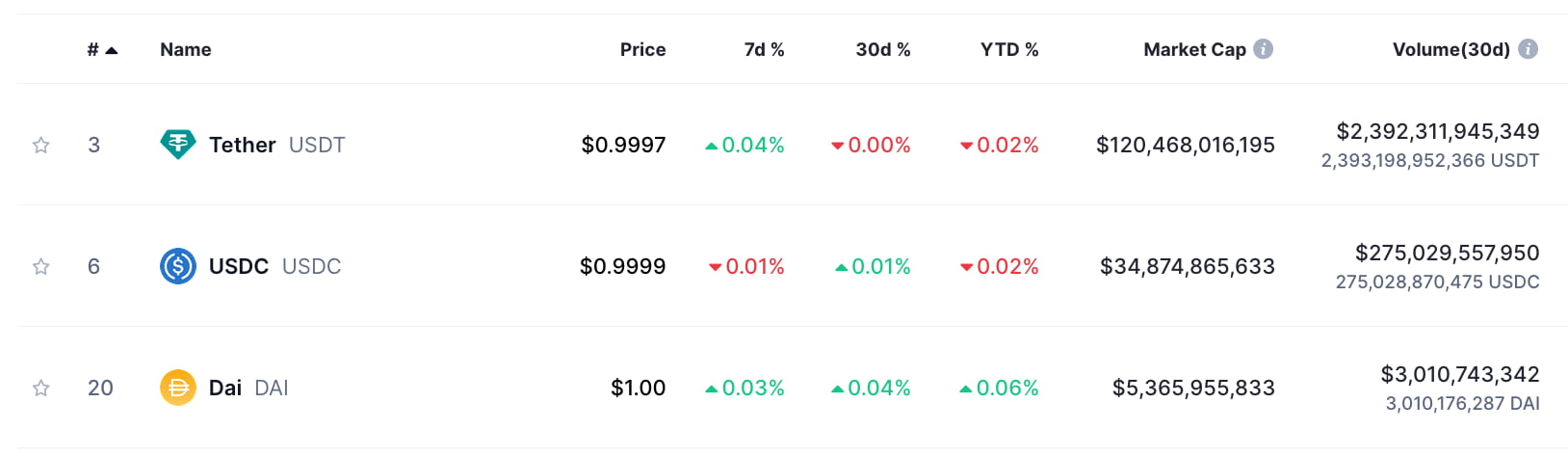Click the Tether coin logo icon

pos(177,145)
